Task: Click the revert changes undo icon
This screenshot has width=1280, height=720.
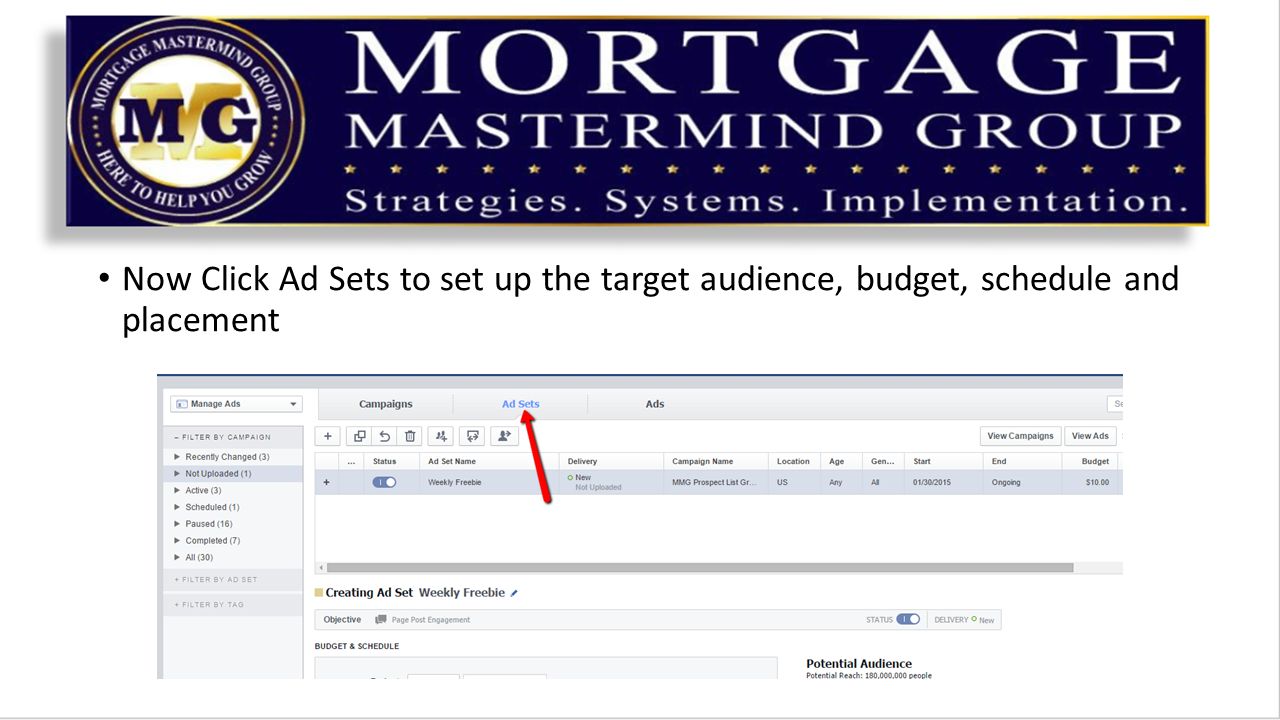Action: [384, 436]
